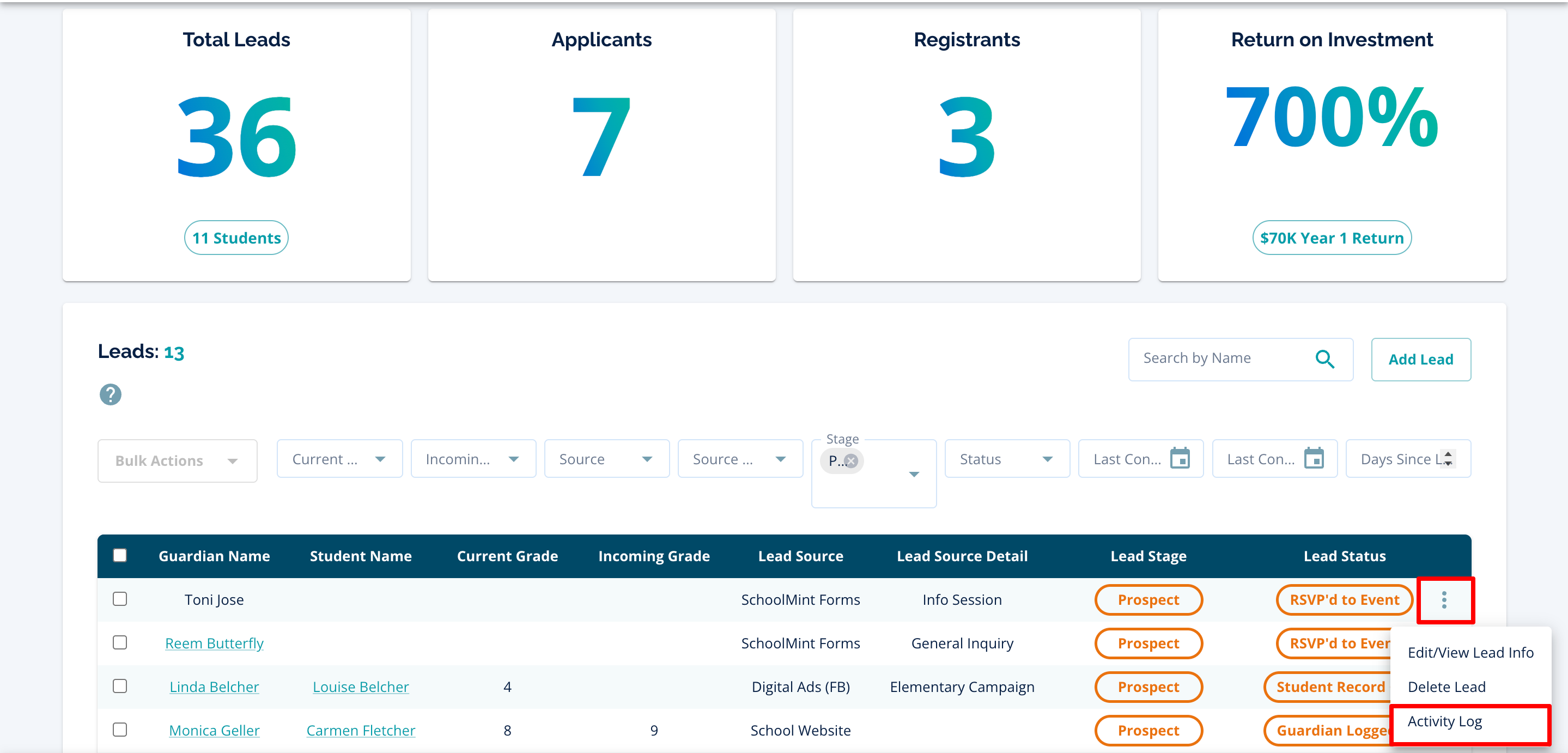The width and height of the screenshot is (1568, 753).
Task: Click the help question mark icon
Action: click(x=110, y=394)
